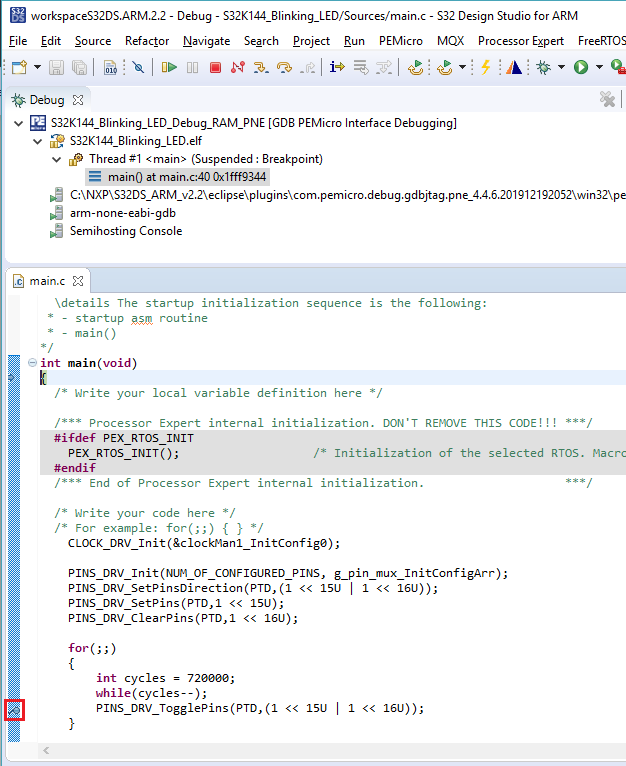Open the Run configurations dropdown arrow
Screen dimensions: 626x766
(x=599, y=67)
